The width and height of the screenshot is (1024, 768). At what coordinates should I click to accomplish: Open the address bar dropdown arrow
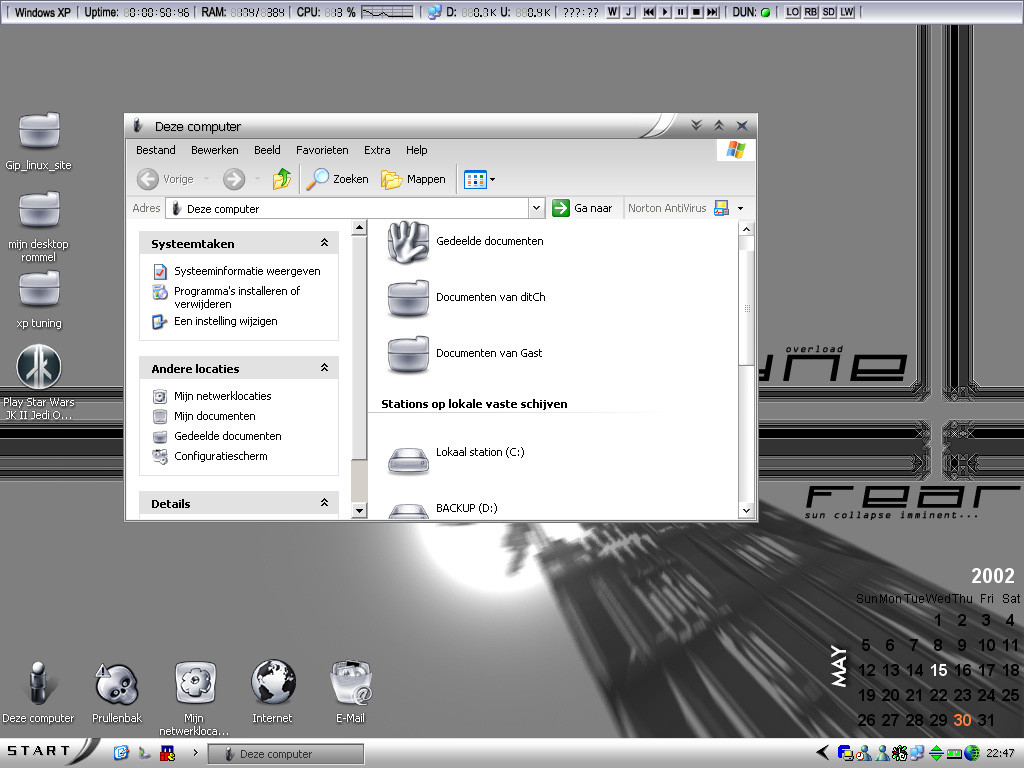[x=536, y=208]
